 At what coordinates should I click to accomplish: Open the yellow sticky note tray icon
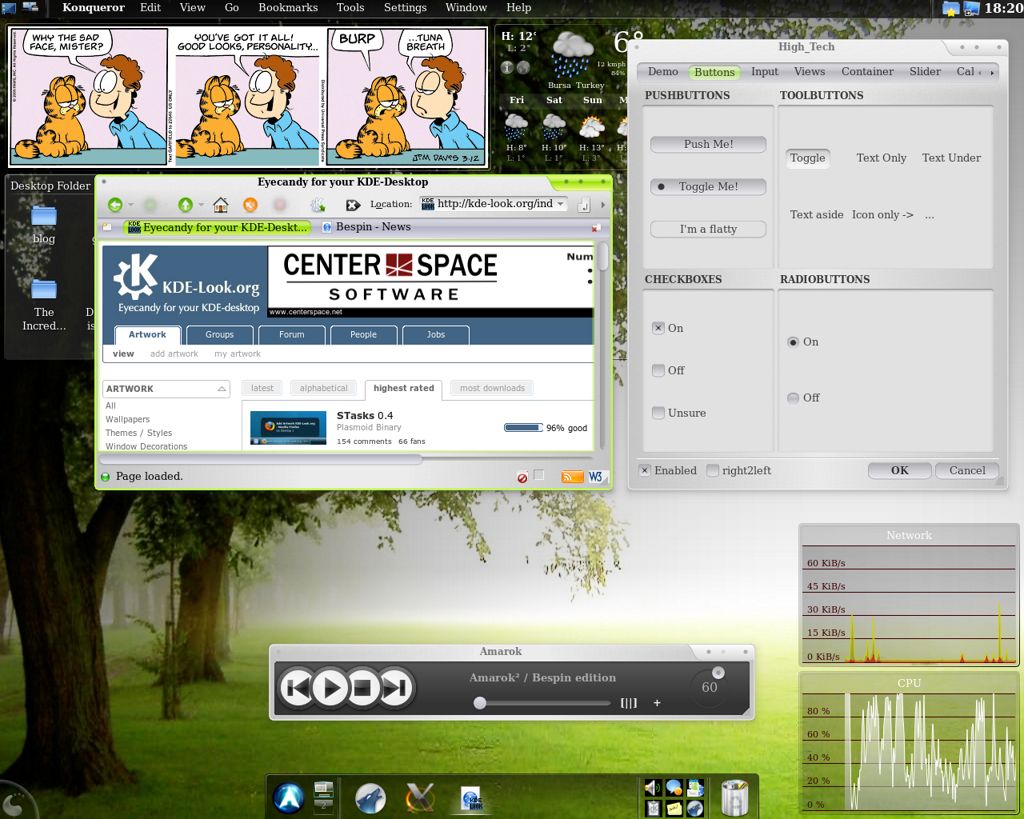click(674, 809)
